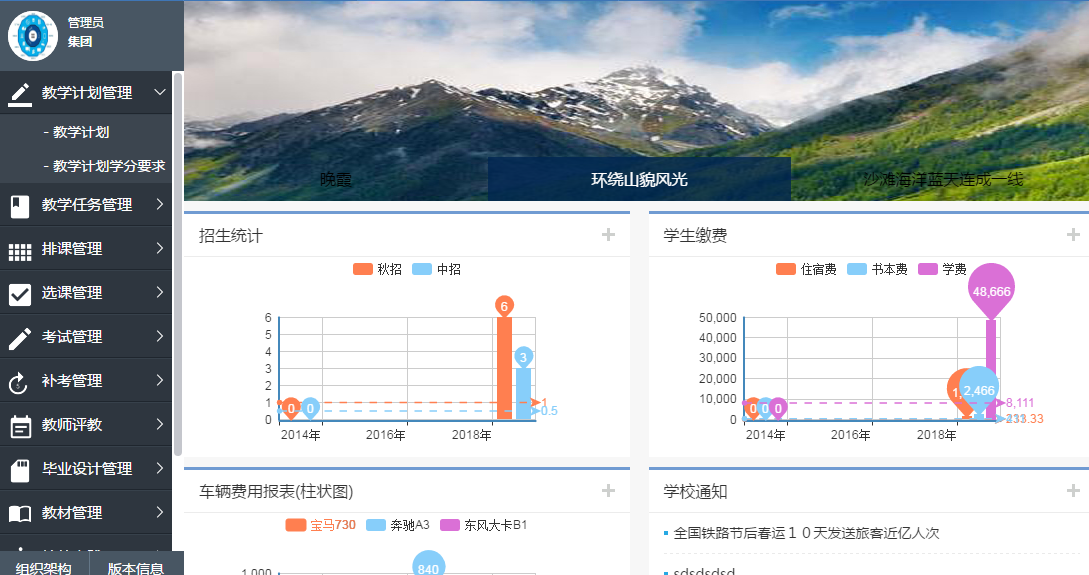1089x575 pixels.
Task: Switch to the 沙滩海洋蓝天连成一线 banner tab
Action: [x=942, y=180]
